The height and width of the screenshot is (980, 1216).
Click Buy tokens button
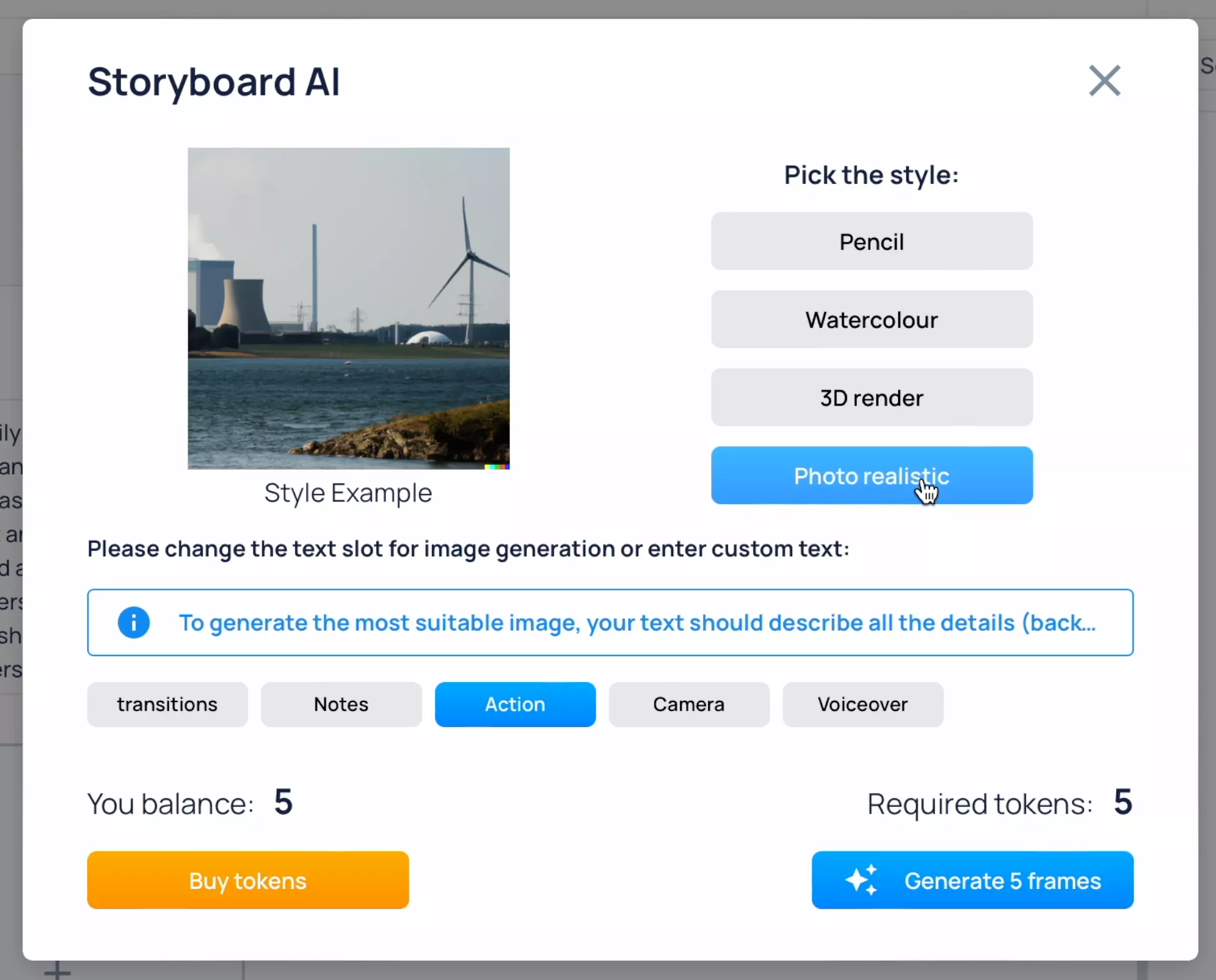coord(248,880)
